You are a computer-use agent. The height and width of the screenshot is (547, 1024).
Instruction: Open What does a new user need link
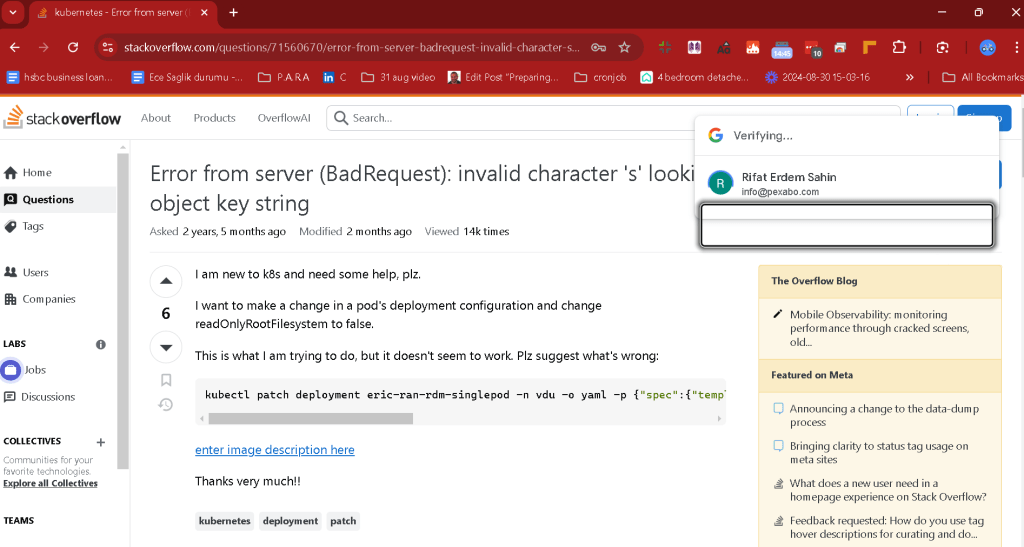point(888,490)
